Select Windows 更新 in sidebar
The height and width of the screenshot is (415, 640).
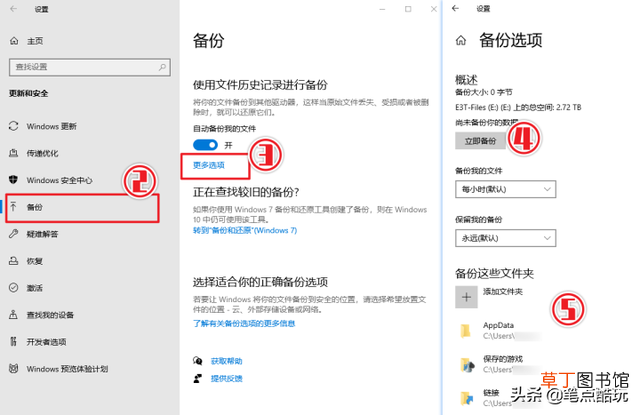51,126
